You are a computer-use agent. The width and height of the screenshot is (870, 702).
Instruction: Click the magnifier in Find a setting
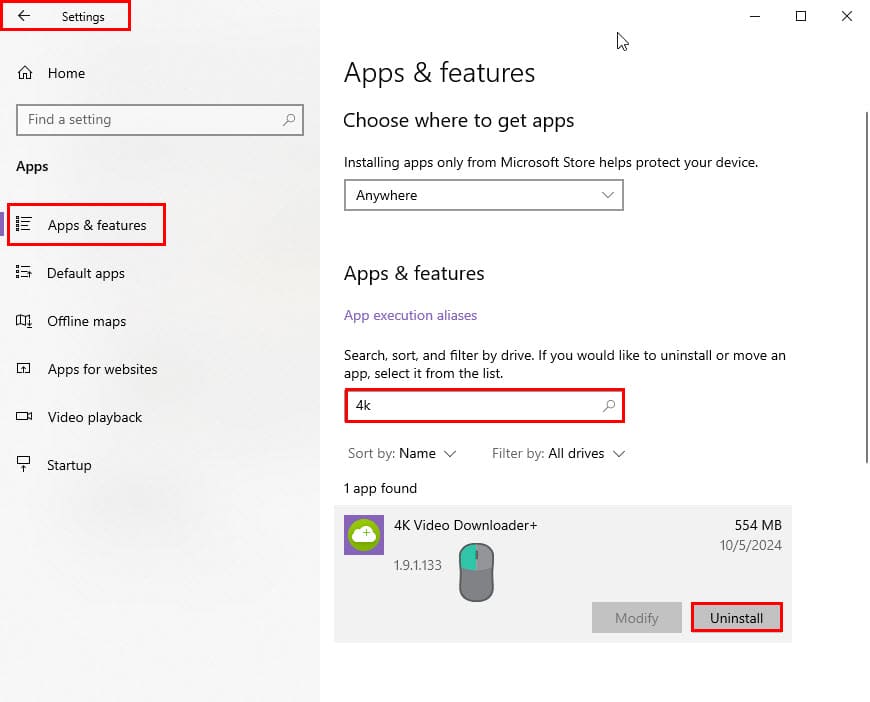coord(289,119)
